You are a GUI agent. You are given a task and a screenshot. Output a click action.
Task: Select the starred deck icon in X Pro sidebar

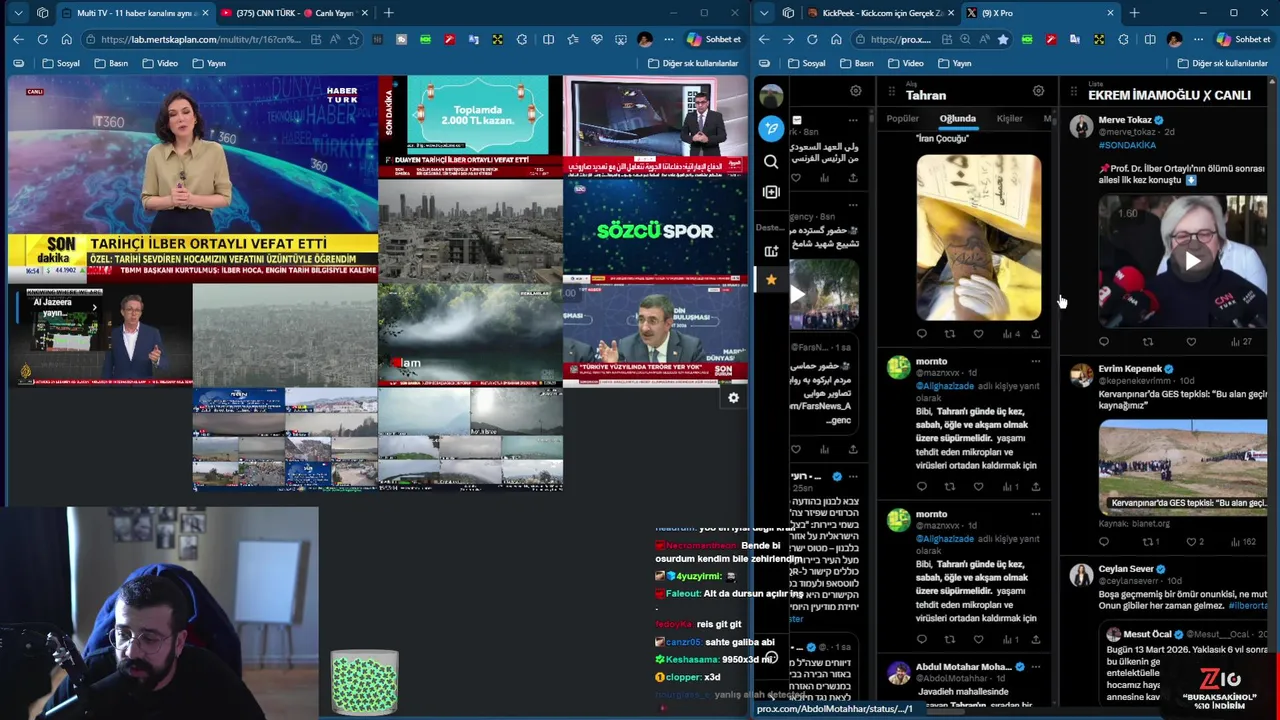[771, 281]
